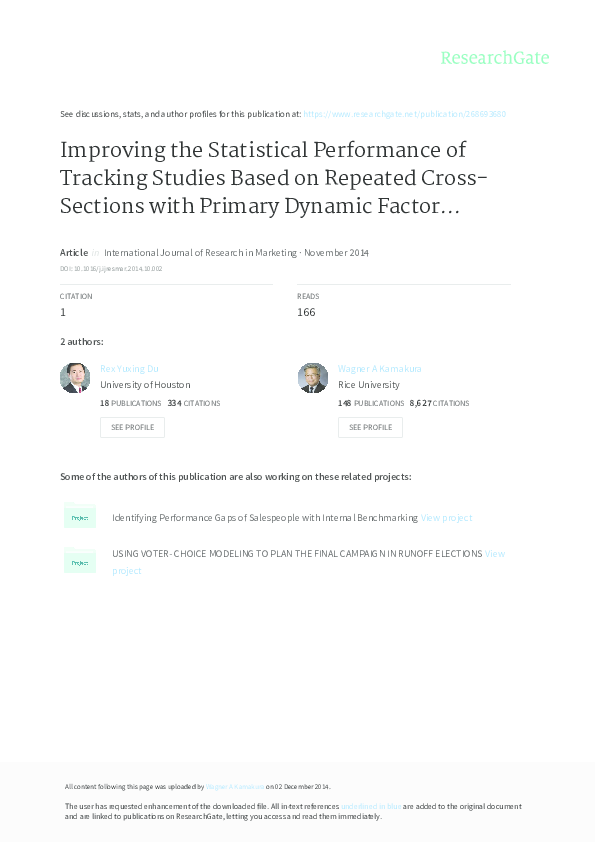The height and width of the screenshot is (842, 595).
Task: Open the first green Project badge icon
Action: click(x=80, y=517)
